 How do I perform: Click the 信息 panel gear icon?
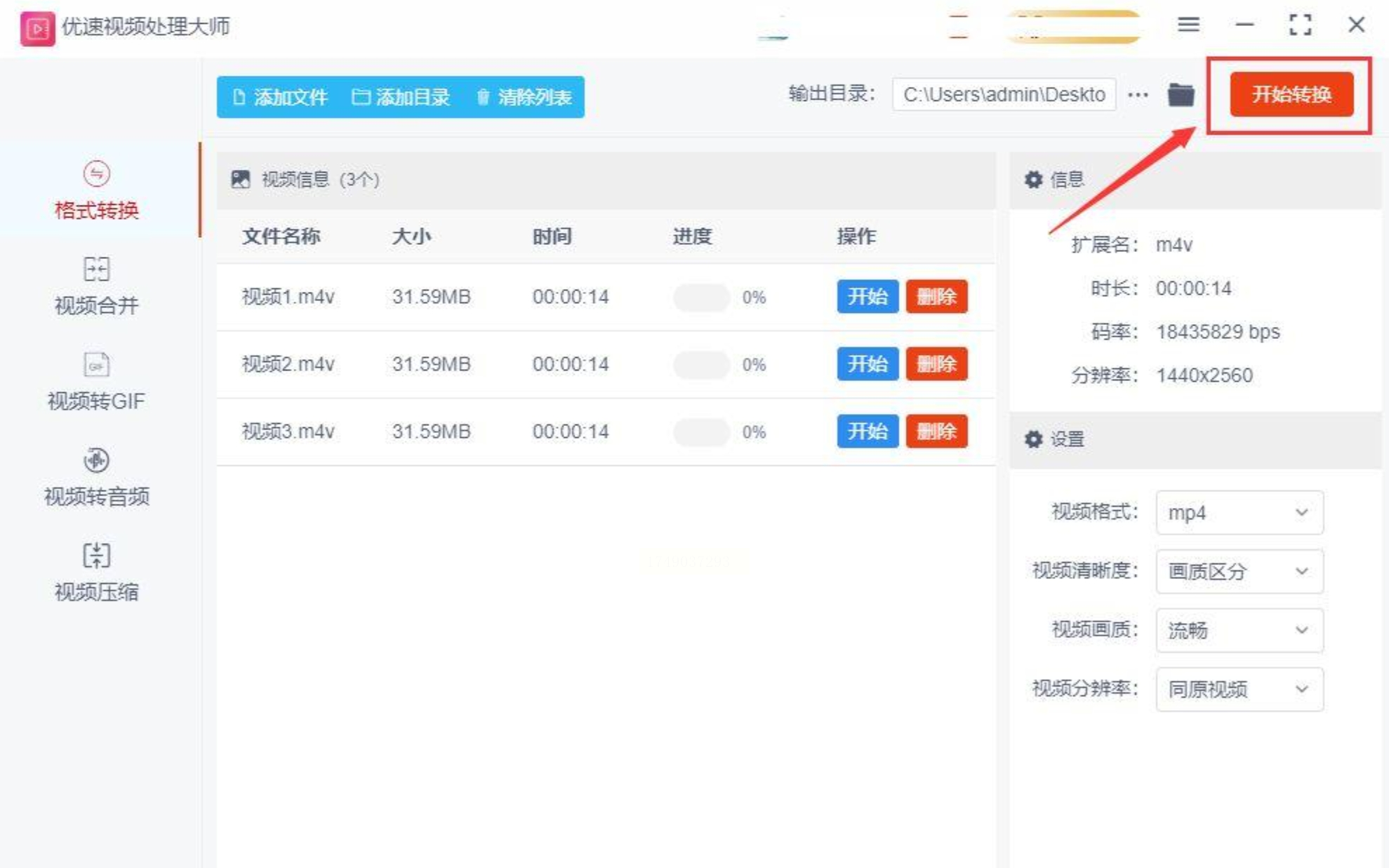[1033, 180]
